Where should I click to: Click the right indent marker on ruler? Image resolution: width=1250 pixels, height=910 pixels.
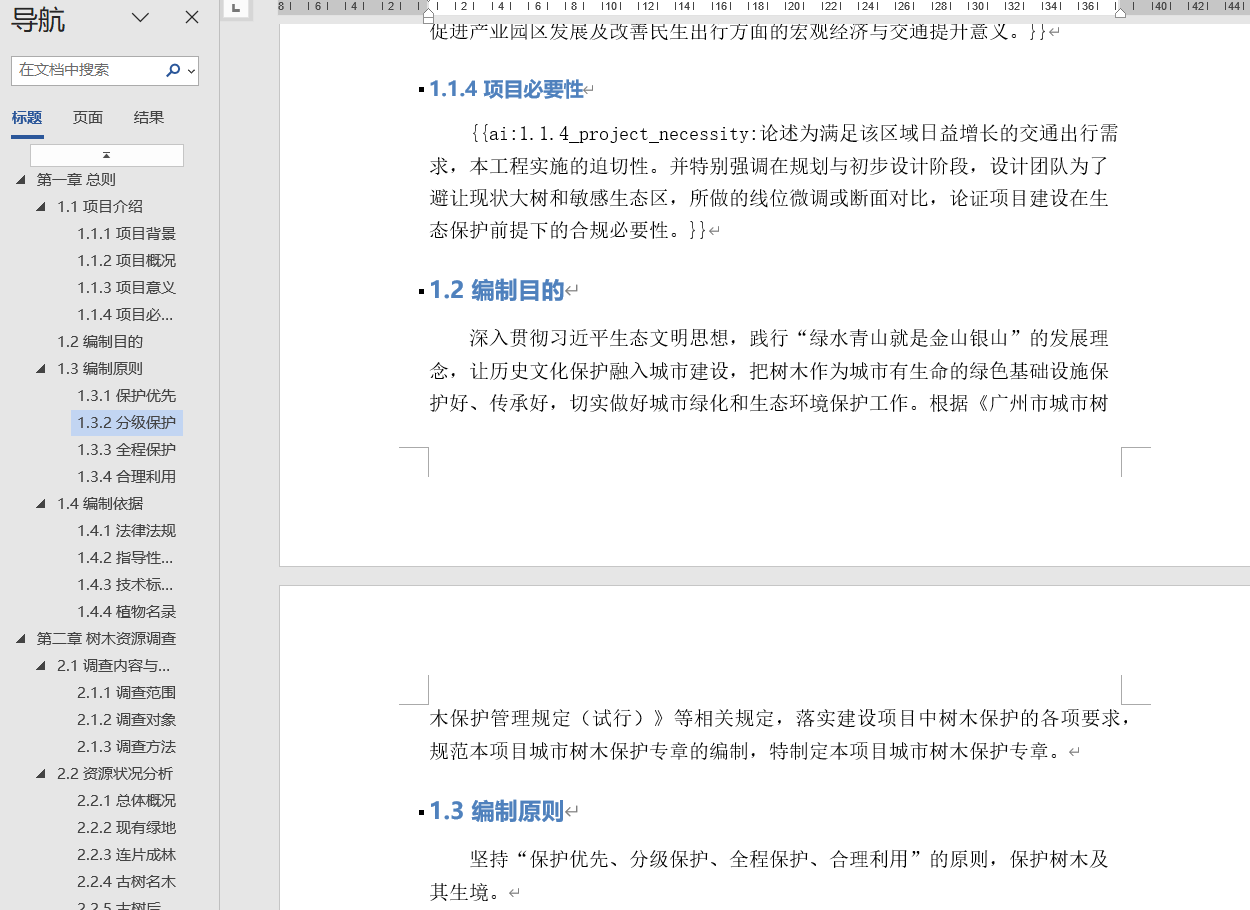point(1120,12)
